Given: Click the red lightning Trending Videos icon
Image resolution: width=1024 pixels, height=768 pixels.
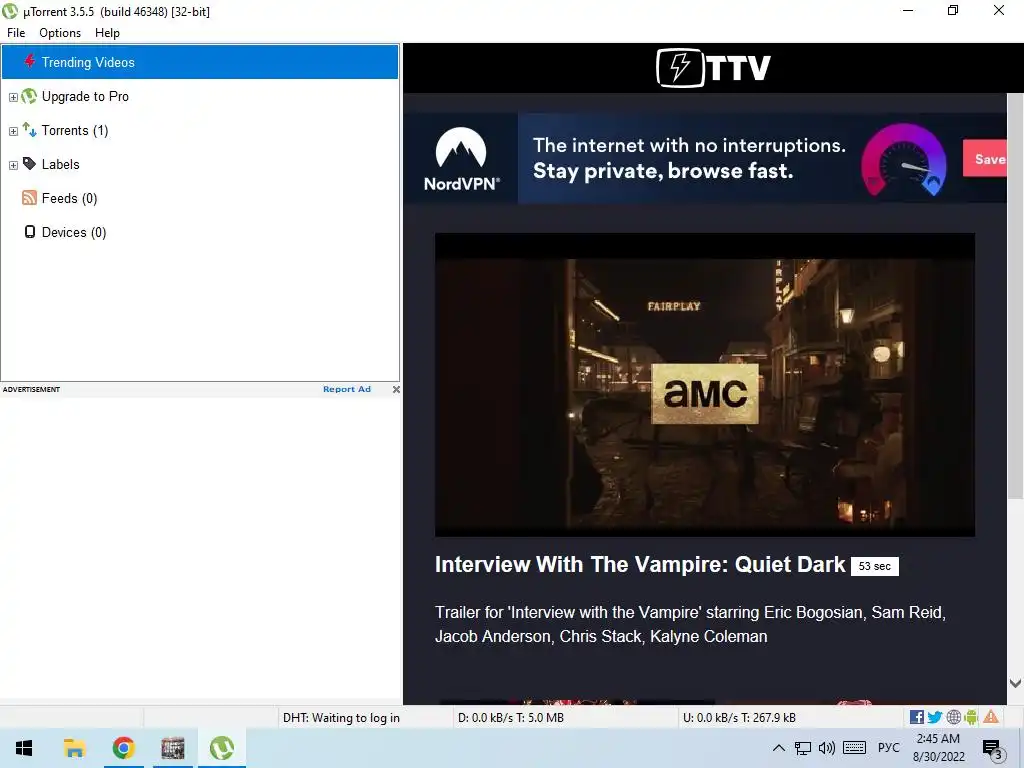Looking at the screenshot, I should click(x=29, y=61).
